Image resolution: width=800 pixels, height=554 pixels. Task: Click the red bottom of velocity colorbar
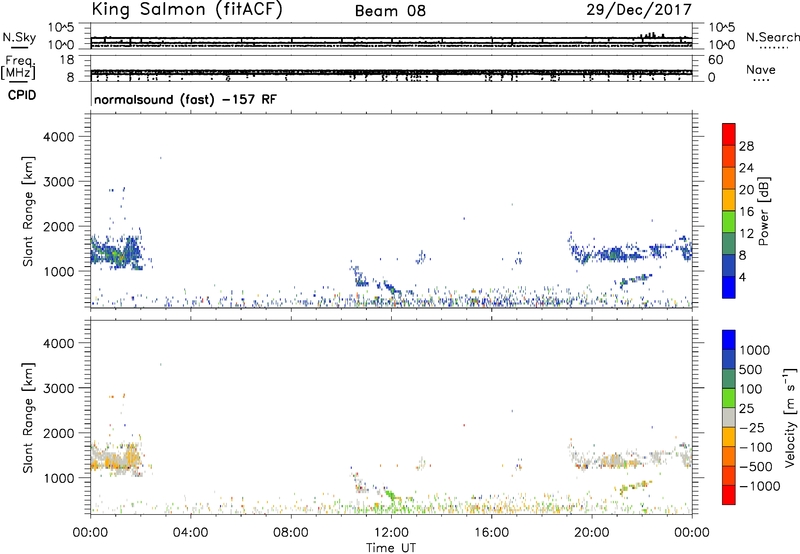[729, 495]
